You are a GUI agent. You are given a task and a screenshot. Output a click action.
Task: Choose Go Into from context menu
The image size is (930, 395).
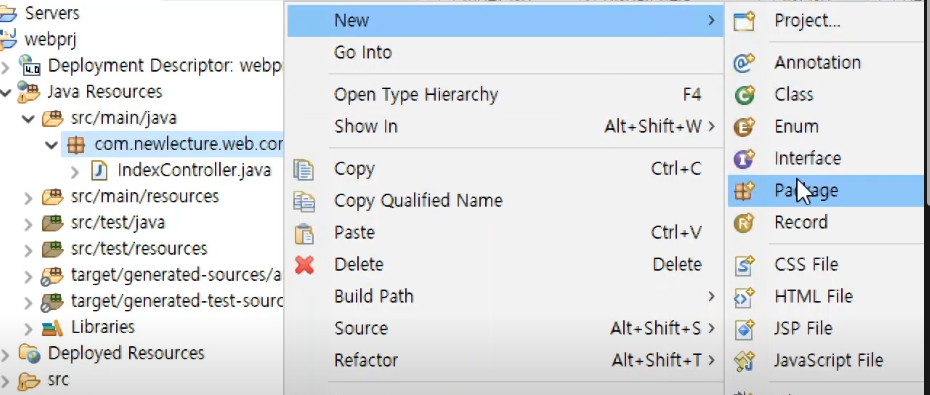click(505, 52)
